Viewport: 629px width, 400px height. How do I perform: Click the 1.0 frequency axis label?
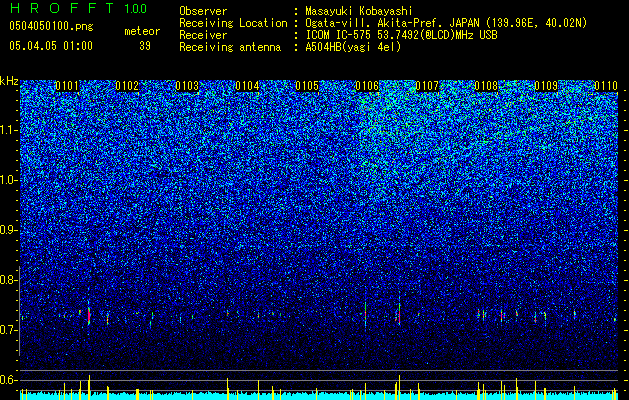tap(8, 180)
